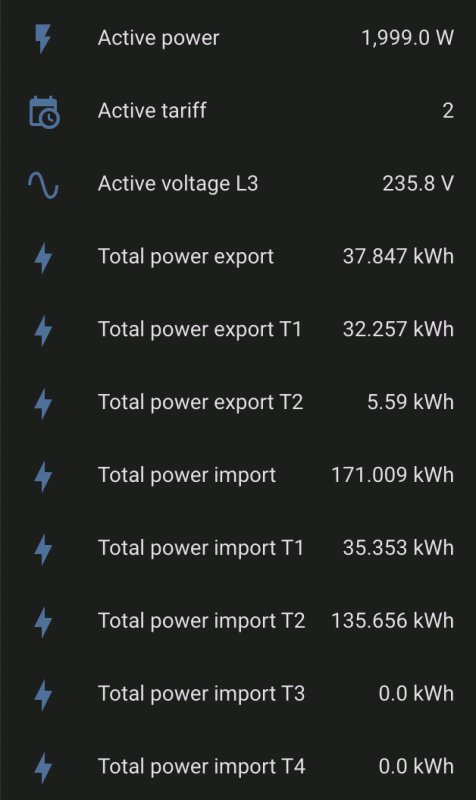
Task: Open the Total power import T2 label
Action: (x=202, y=621)
